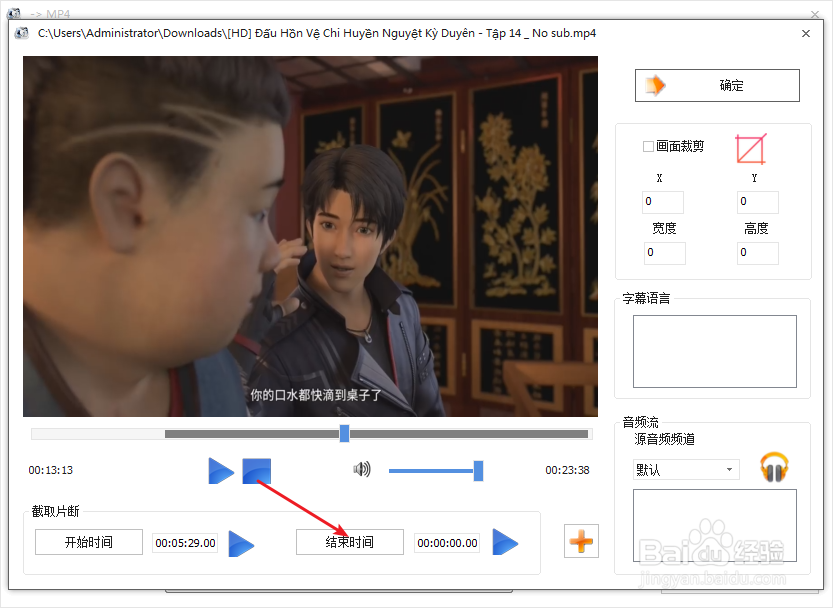The width and height of the screenshot is (833, 608).
Task: Click the current time 00:13:13
Action: click(x=50, y=470)
